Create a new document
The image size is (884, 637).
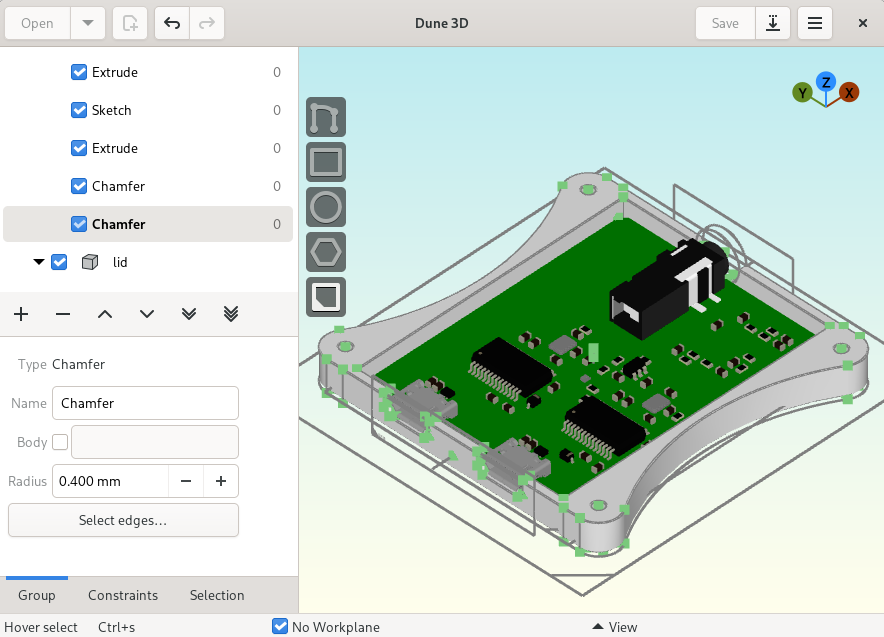[130, 23]
